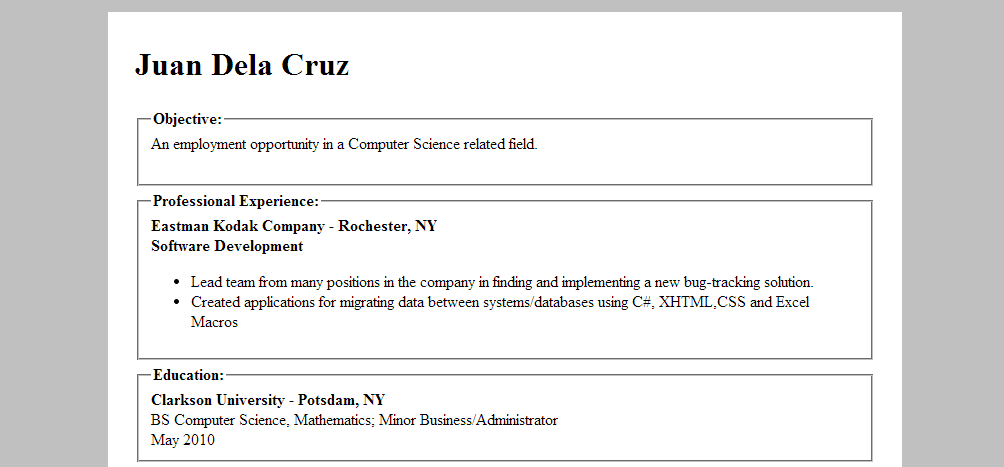Click the bug-tracking solution bullet item
Screen dimensions: 1004x467
pos(502,283)
